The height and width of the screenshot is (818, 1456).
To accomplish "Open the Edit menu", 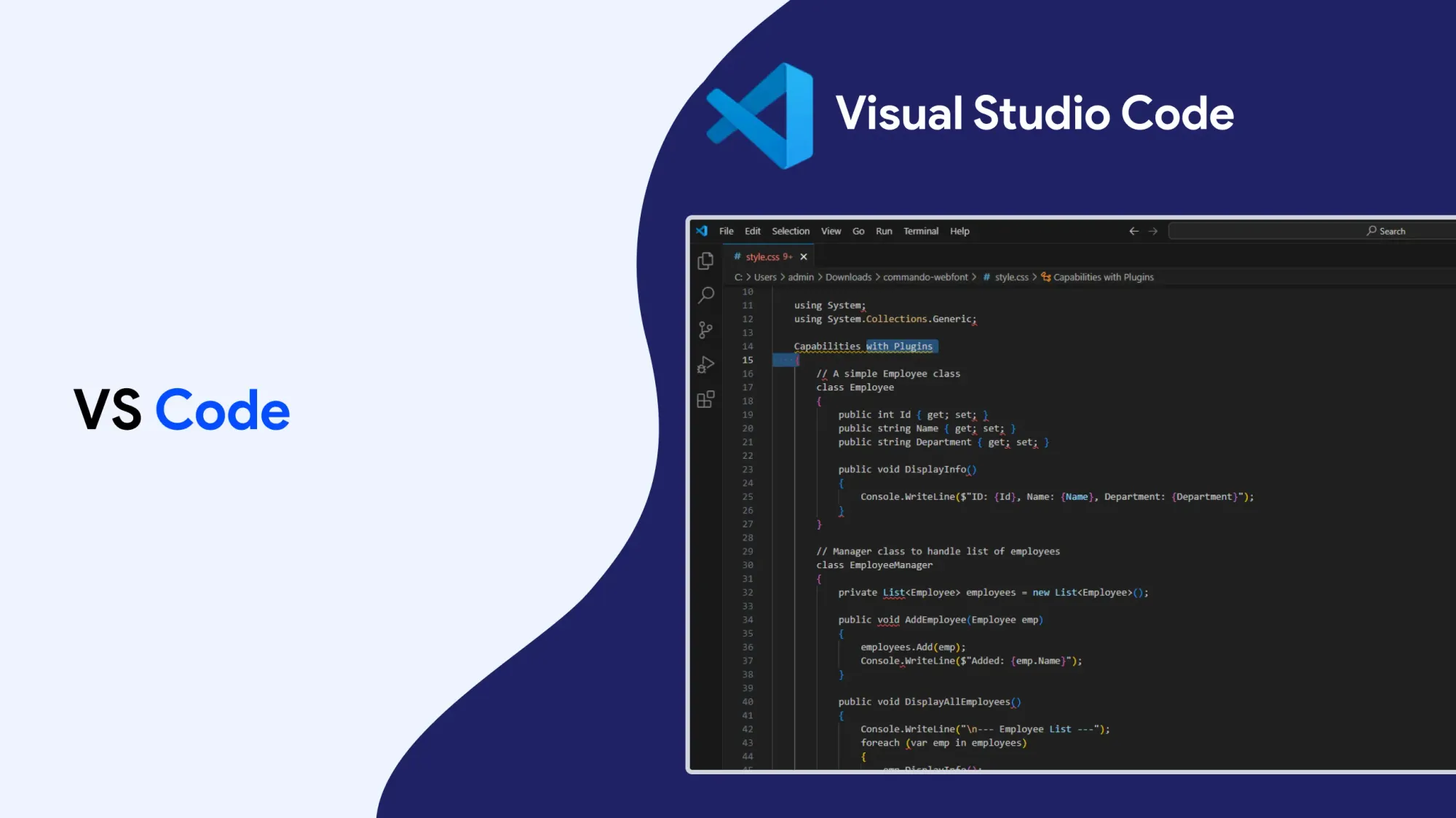I will tap(753, 231).
